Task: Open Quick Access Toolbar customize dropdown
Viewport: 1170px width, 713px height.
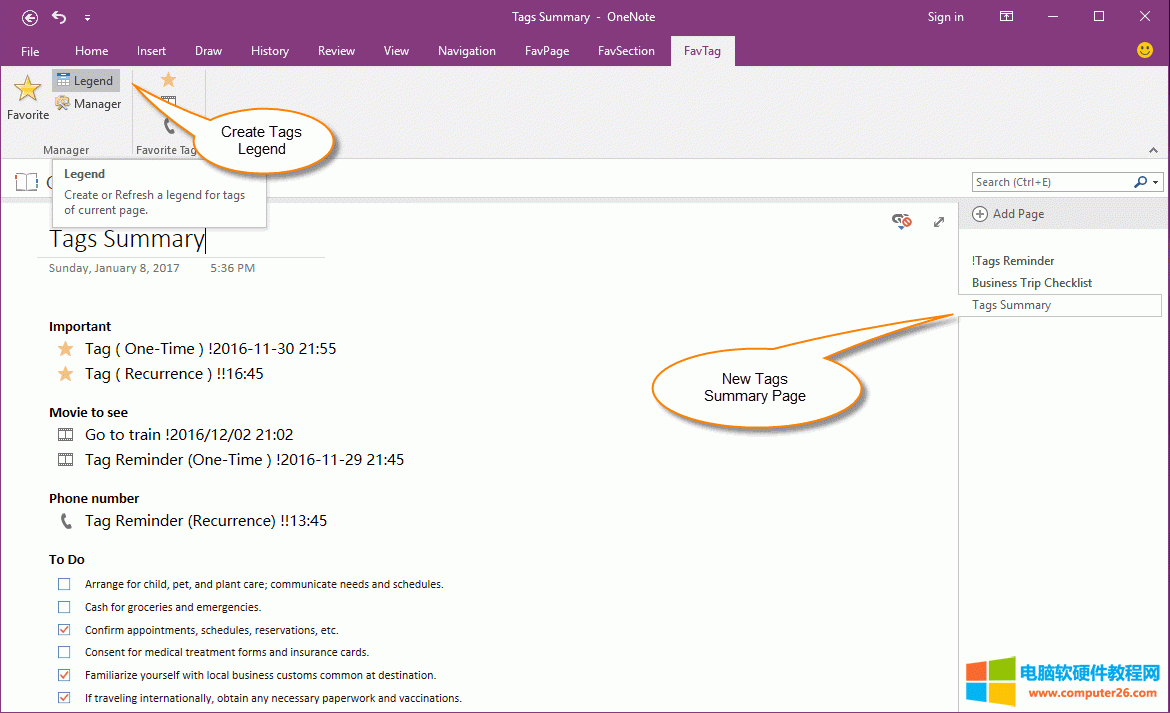Action: coord(88,17)
